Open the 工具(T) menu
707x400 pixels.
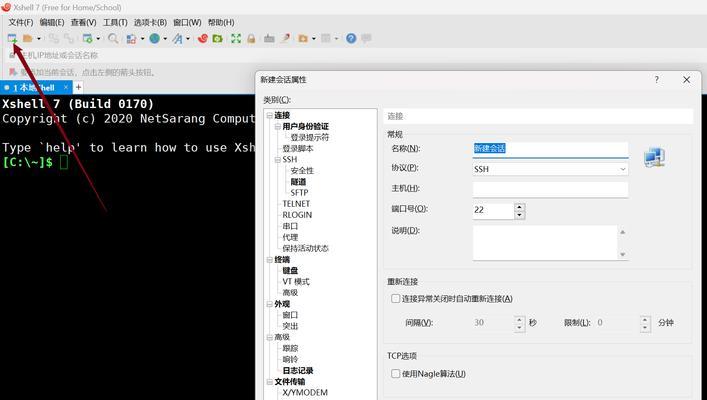115,22
